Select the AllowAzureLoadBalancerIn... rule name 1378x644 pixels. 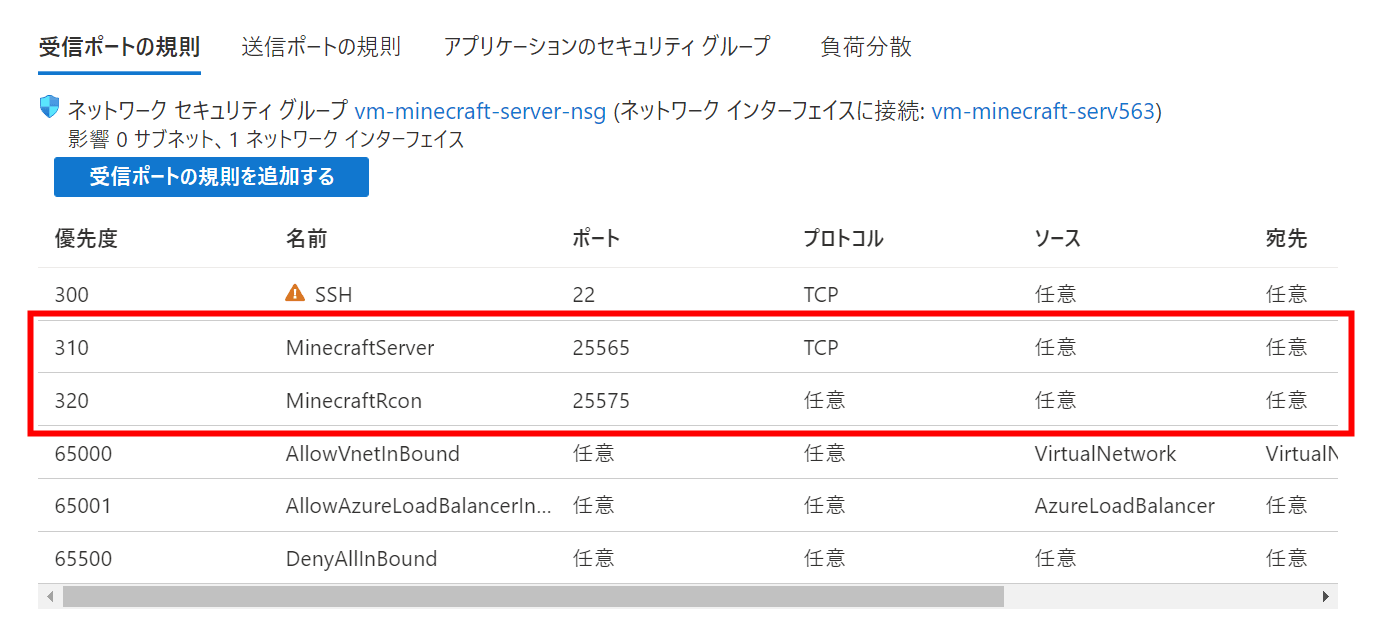[x=419, y=506]
